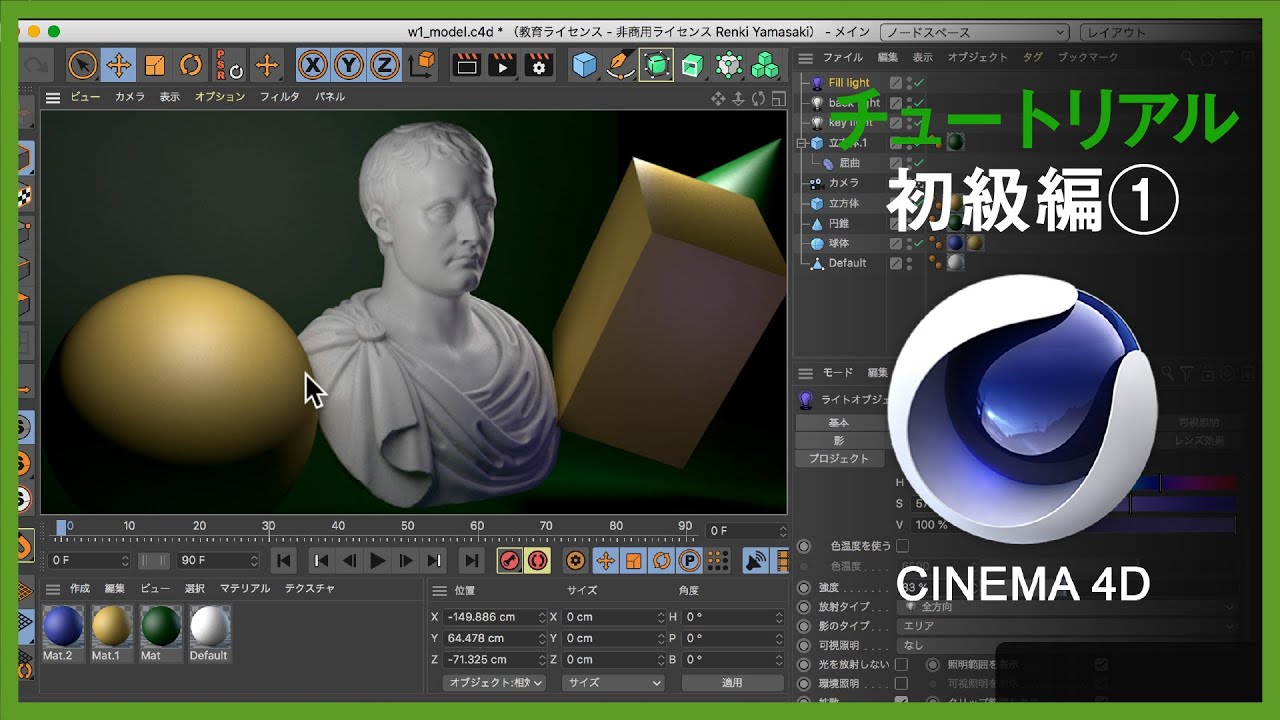Image resolution: width=1280 pixels, height=720 pixels.
Task: Open the Object Manager タグ menu
Action: point(1032,58)
